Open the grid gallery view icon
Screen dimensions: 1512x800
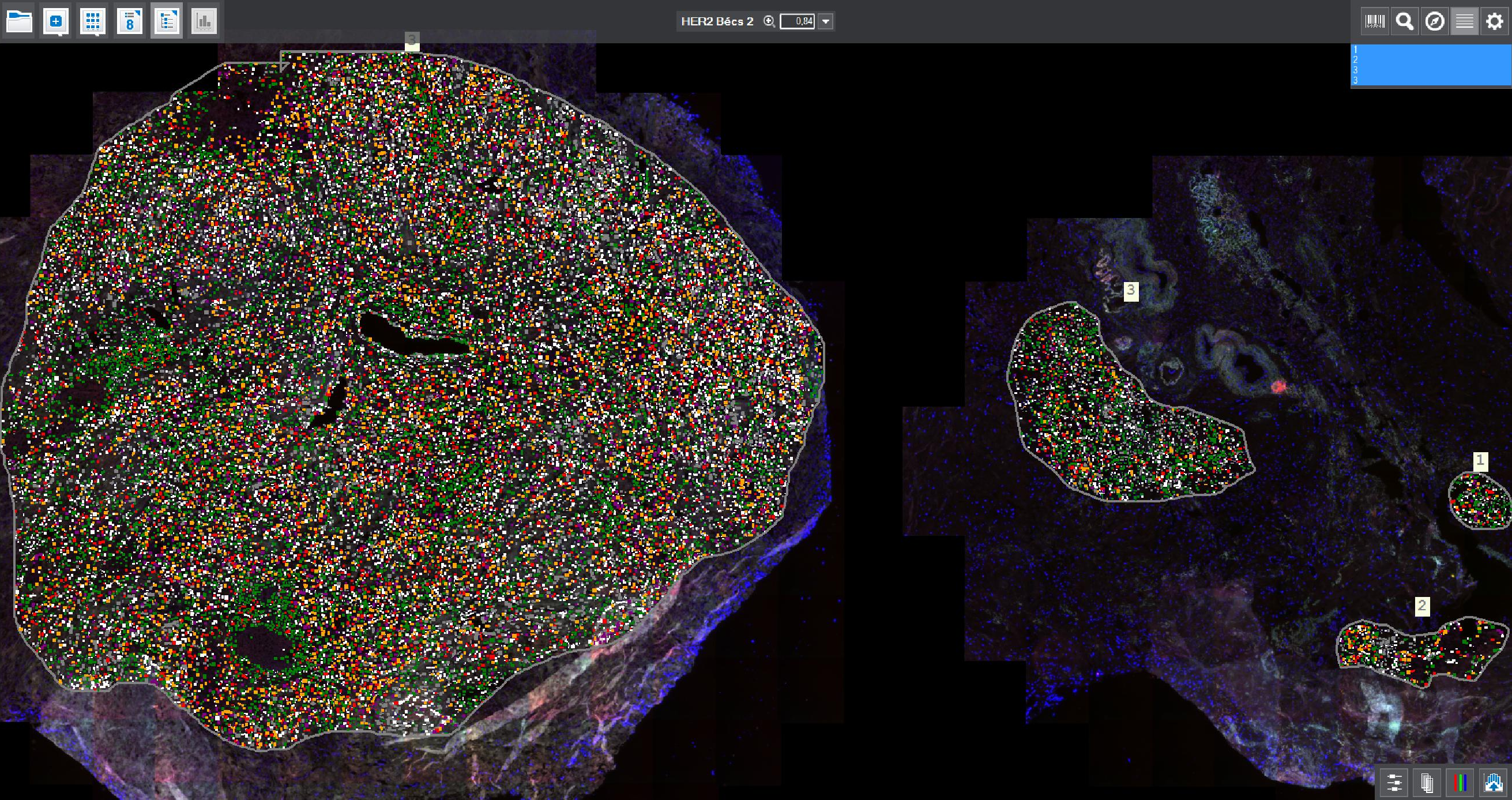pos(93,22)
